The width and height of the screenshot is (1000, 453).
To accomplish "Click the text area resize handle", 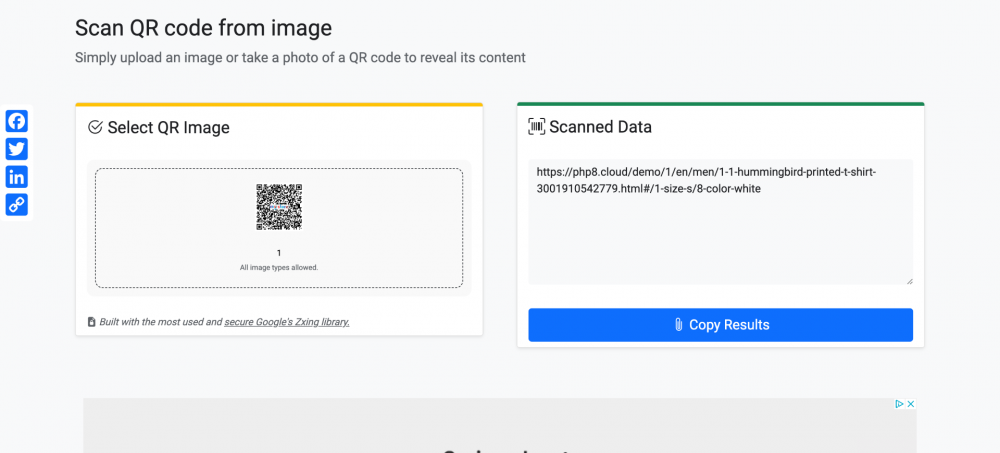I will click(909, 280).
